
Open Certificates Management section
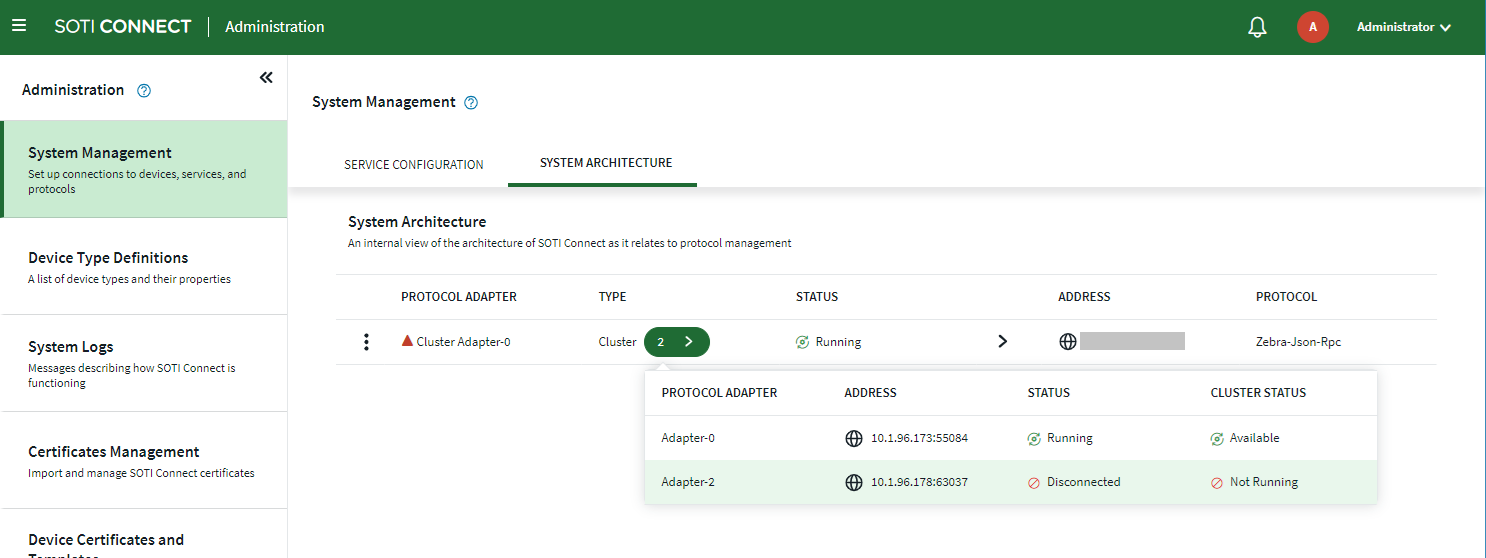tap(144, 460)
